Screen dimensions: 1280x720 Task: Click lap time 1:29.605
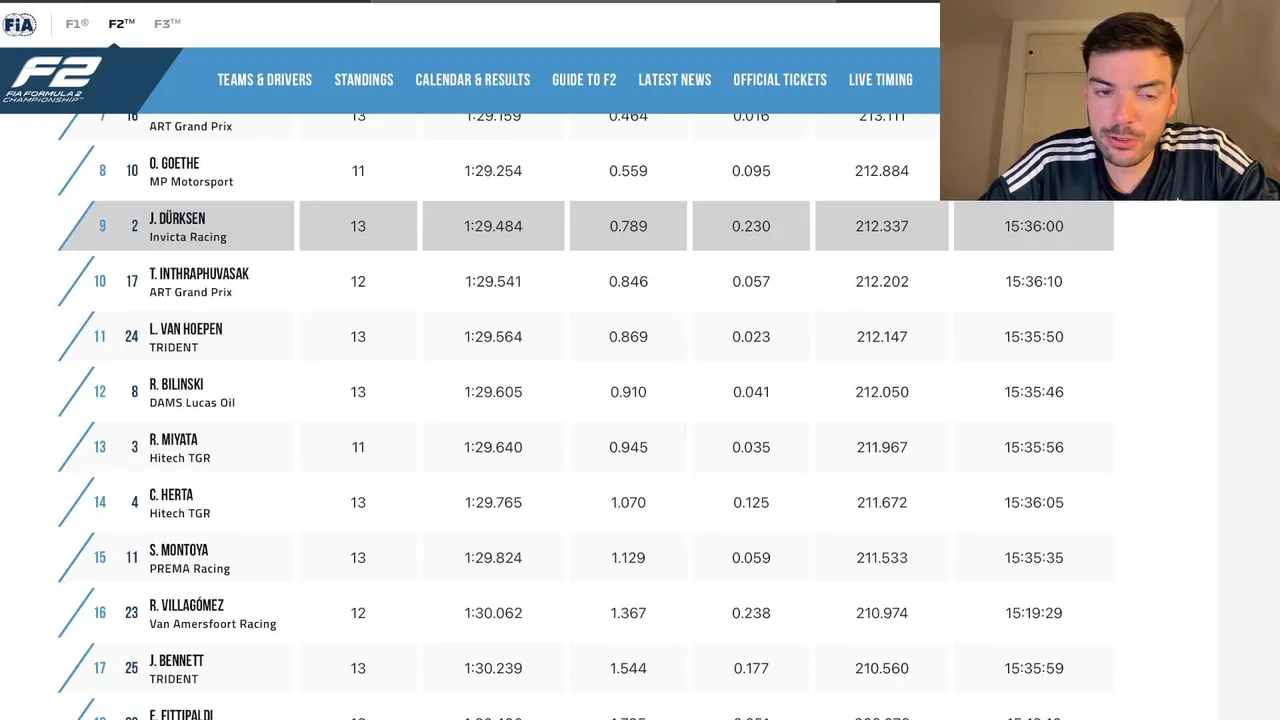(x=493, y=392)
